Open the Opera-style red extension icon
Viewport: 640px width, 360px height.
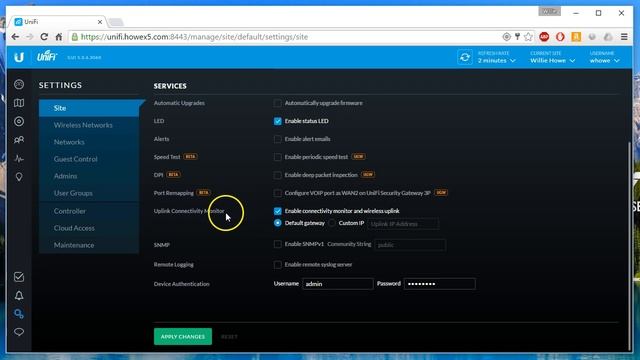coord(560,37)
